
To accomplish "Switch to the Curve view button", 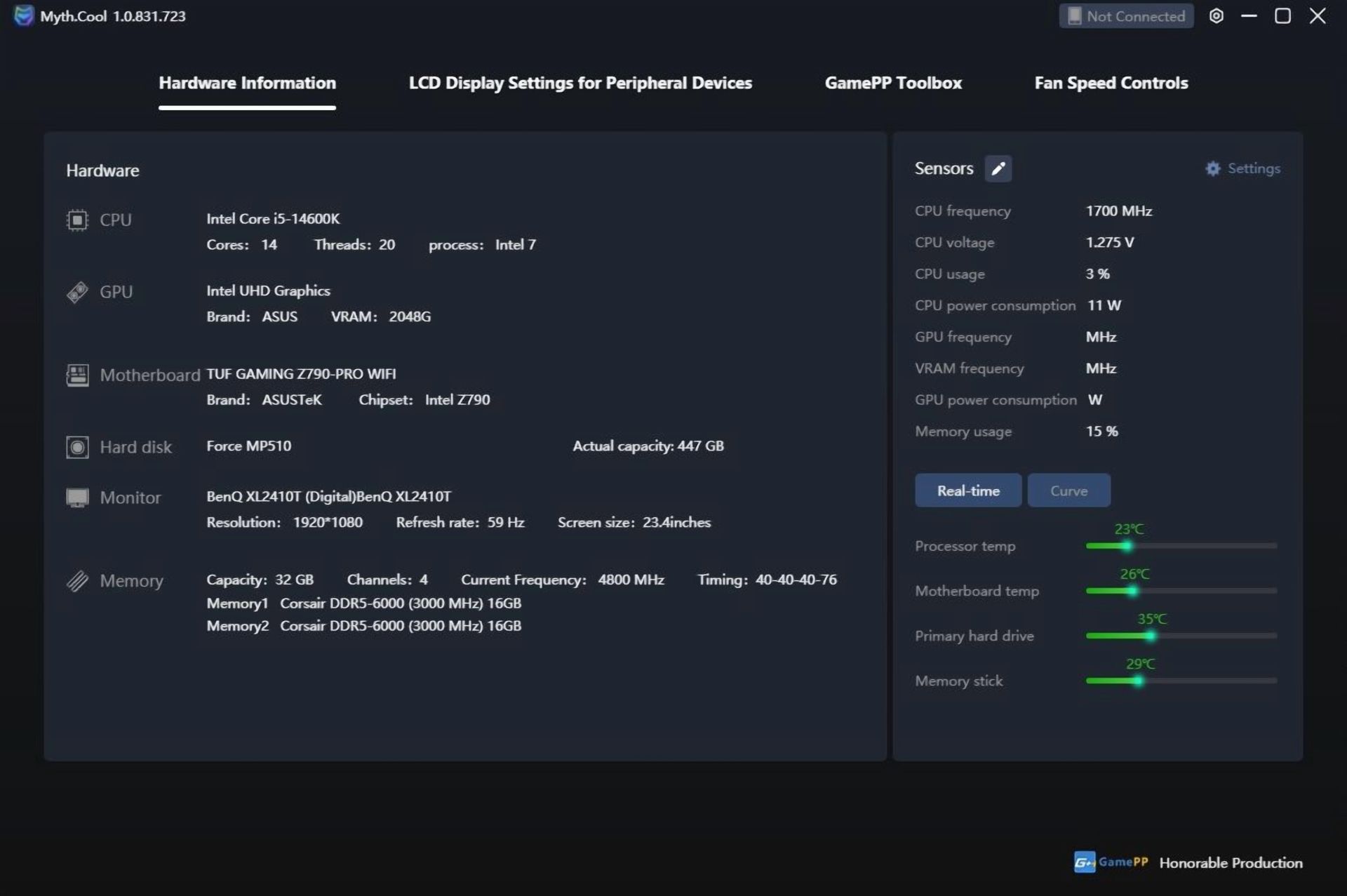I will coord(1068,490).
